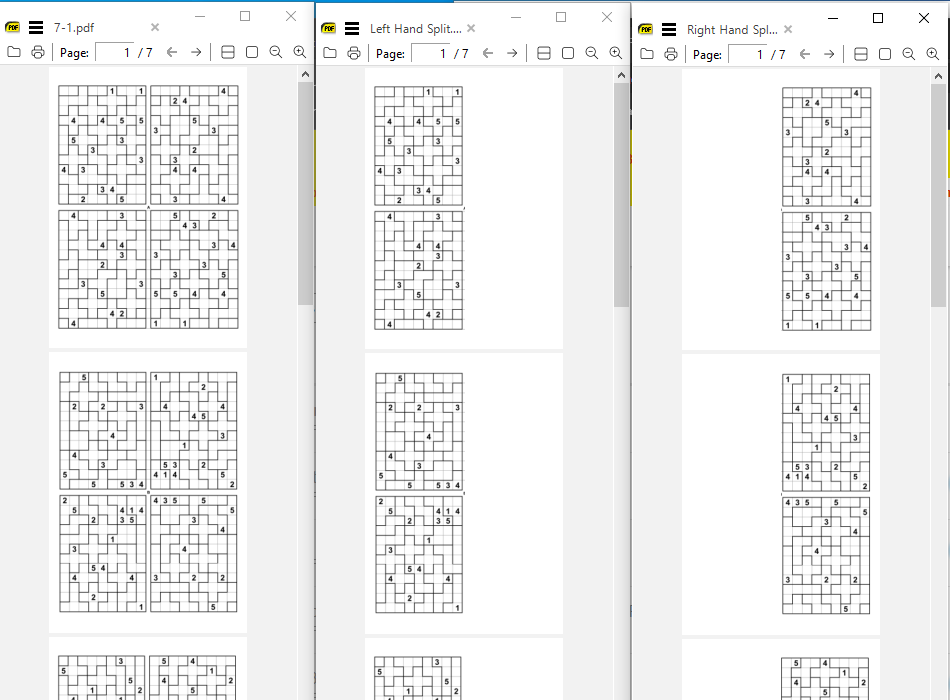Click page number field in Right Hand Split window
This screenshot has height=700, width=950.
click(x=747, y=55)
